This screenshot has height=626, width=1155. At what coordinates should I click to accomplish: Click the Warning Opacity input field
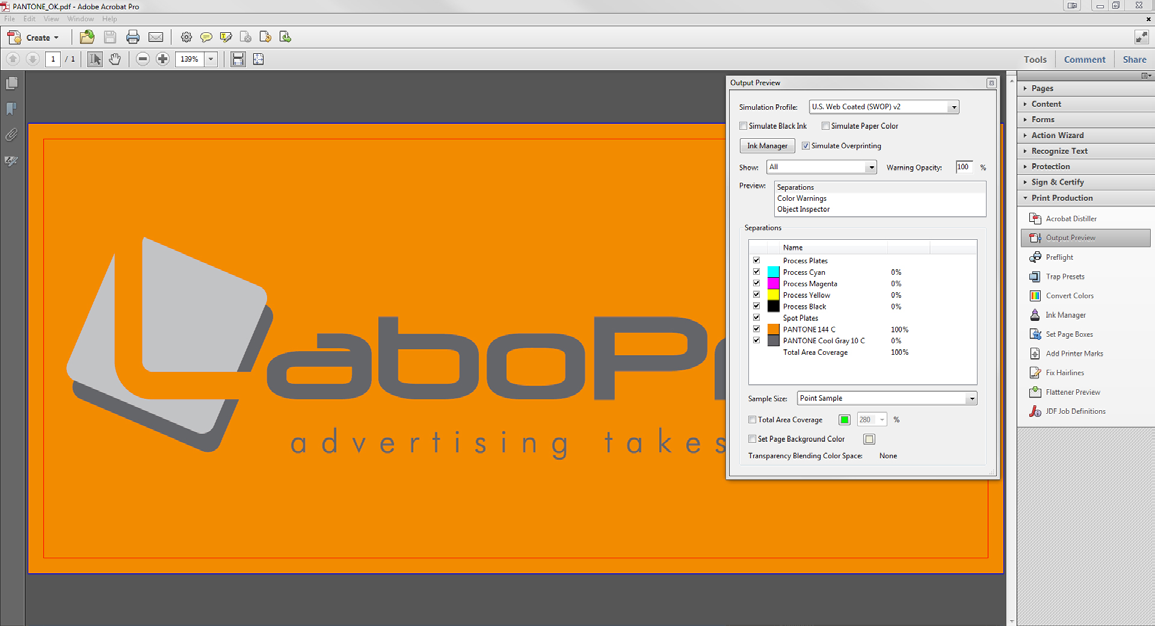(x=964, y=167)
